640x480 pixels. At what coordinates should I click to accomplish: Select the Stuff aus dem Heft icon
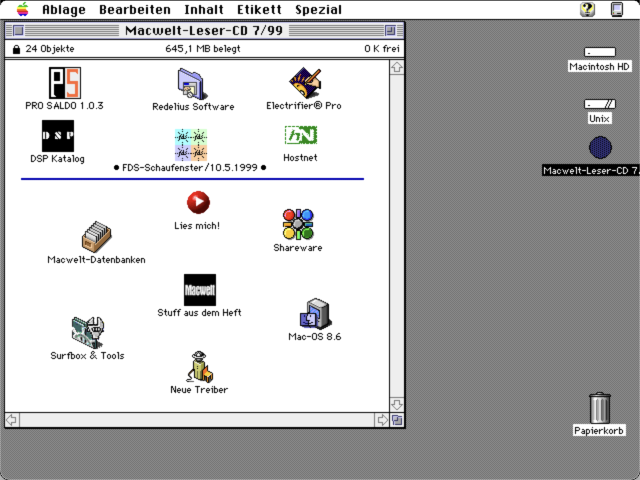(x=200, y=290)
